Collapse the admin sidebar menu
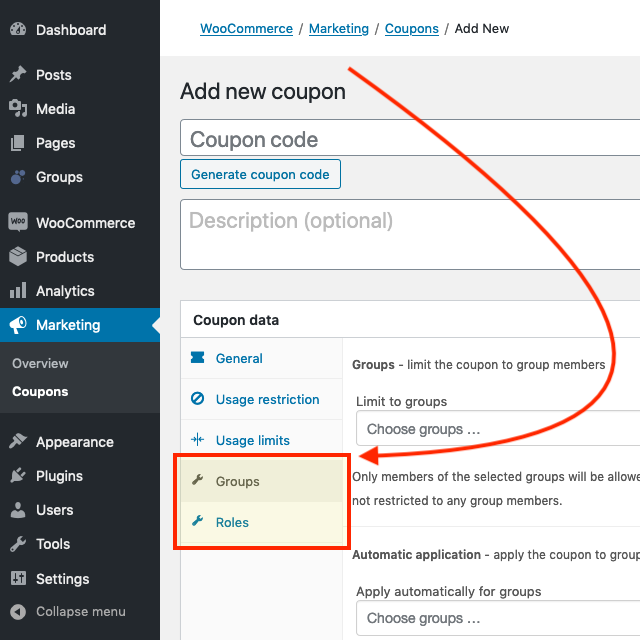The width and height of the screenshot is (640, 640). pos(69,611)
